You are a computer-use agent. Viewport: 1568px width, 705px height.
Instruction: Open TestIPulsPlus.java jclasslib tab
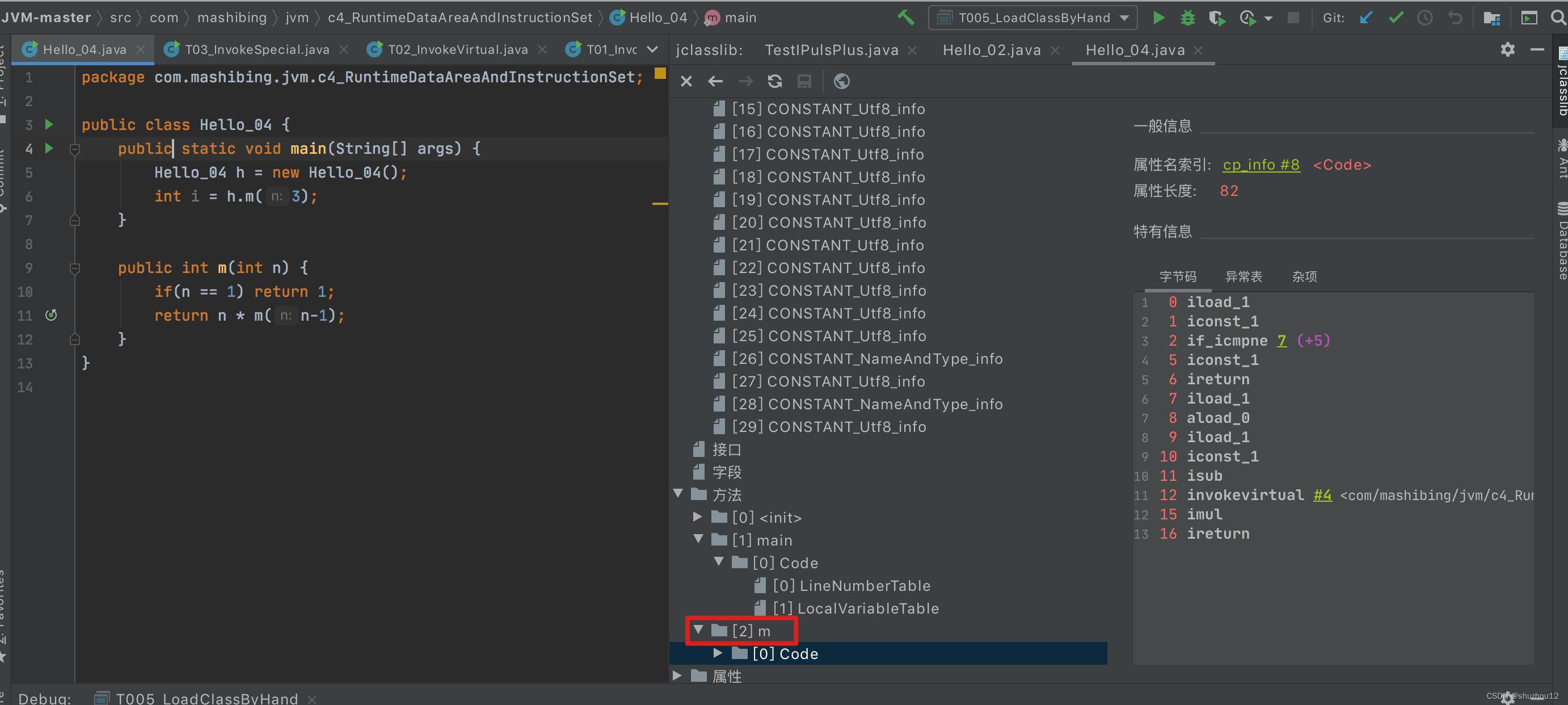click(831, 50)
